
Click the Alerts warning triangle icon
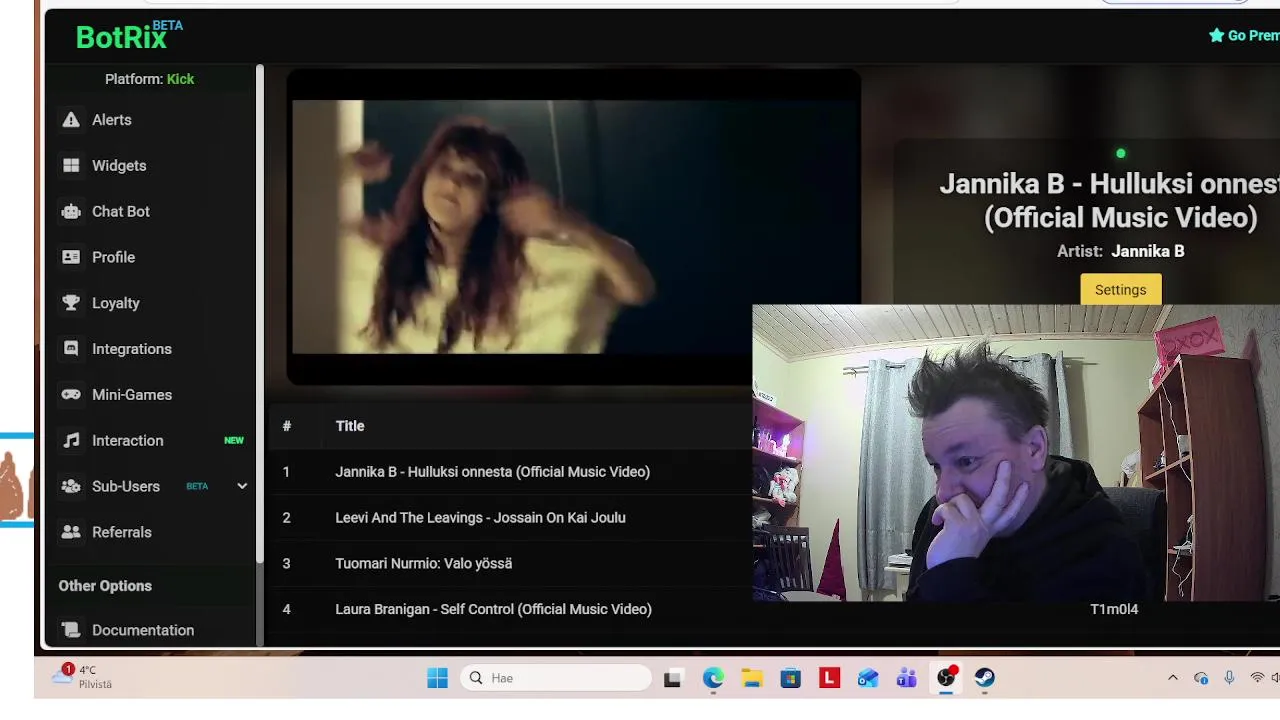coord(71,120)
